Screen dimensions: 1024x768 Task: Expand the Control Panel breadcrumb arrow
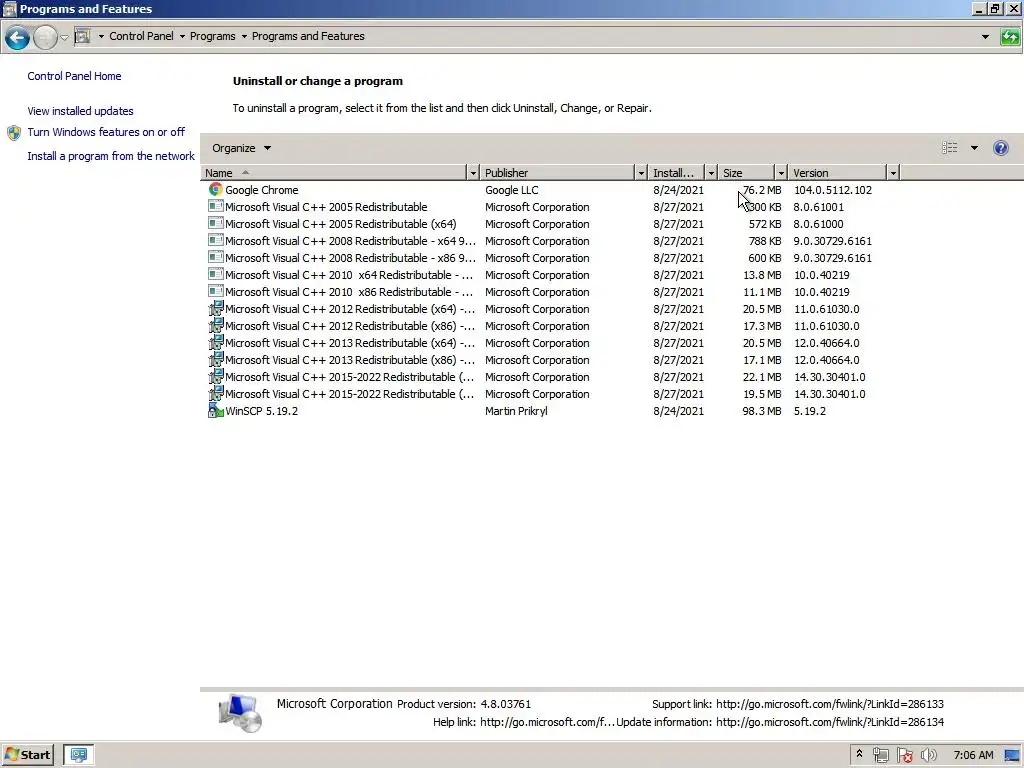[182, 37]
